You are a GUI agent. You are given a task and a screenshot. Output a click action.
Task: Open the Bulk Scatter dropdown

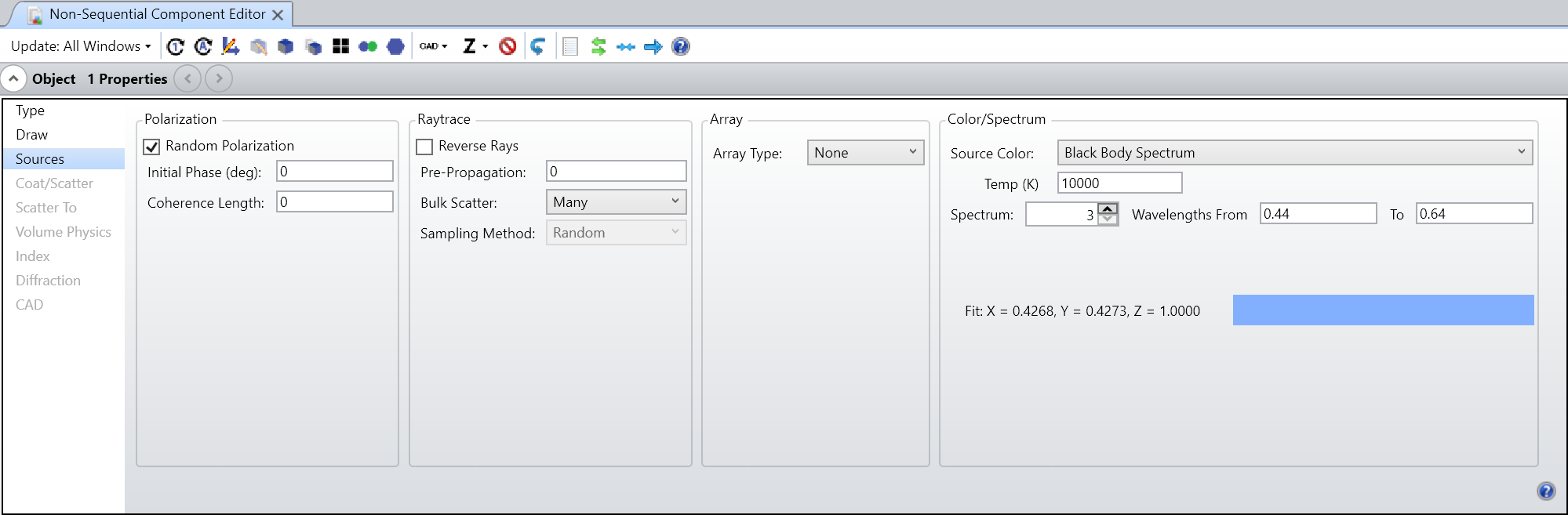click(617, 202)
